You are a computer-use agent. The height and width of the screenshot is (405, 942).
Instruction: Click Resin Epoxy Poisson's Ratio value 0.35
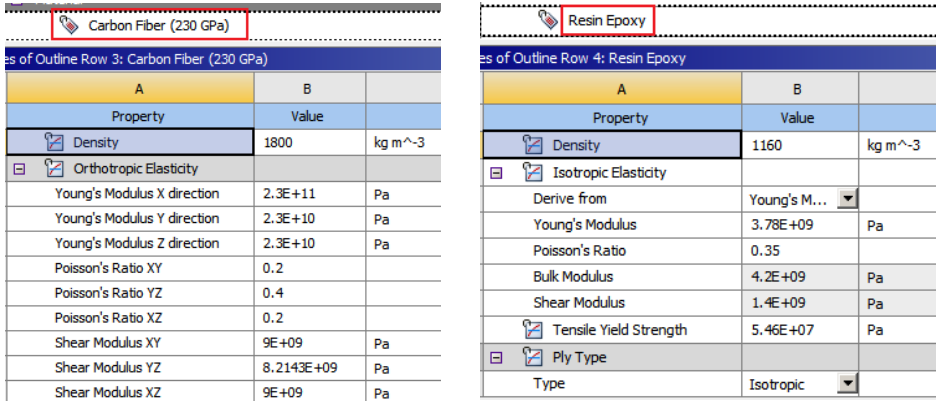pyautogui.click(x=800, y=251)
